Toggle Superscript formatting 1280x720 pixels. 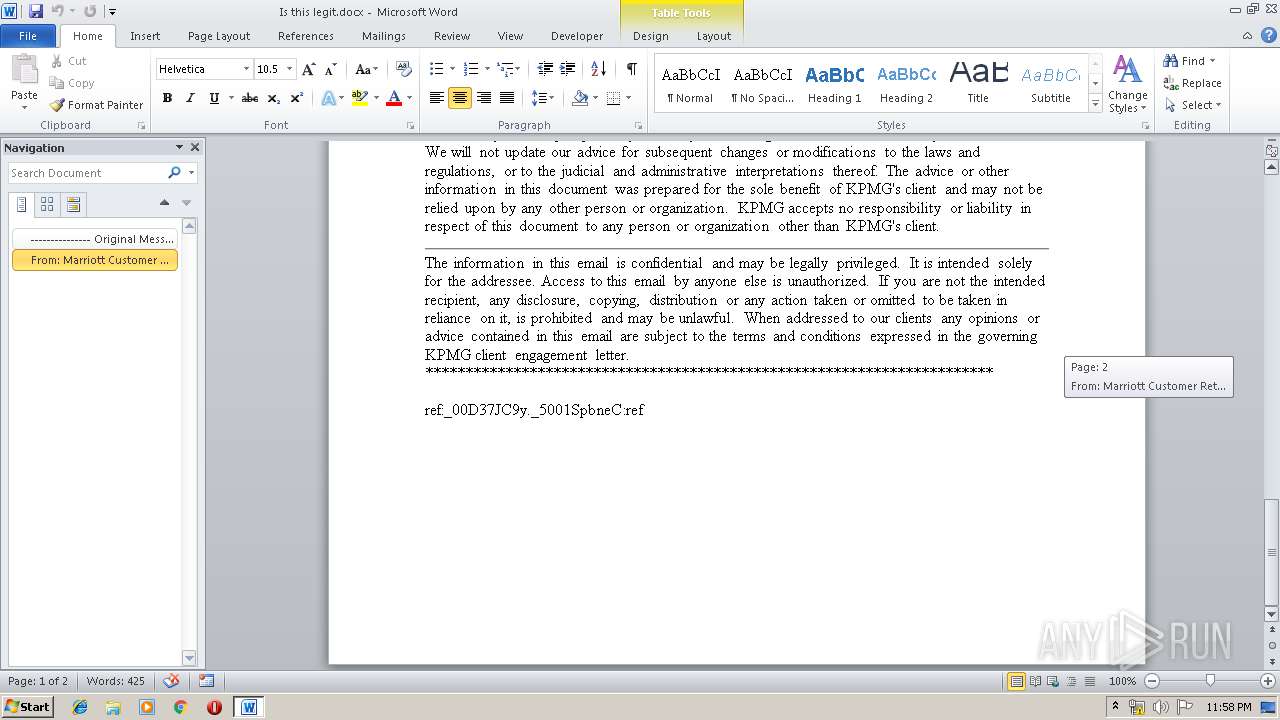tap(296, 98)
